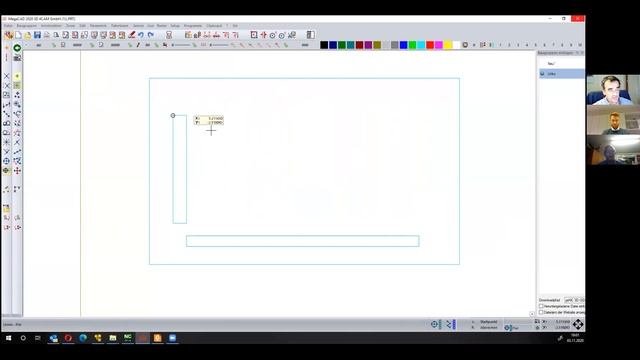Select layer number 10 in the layer bar

(x=580, y=45)
